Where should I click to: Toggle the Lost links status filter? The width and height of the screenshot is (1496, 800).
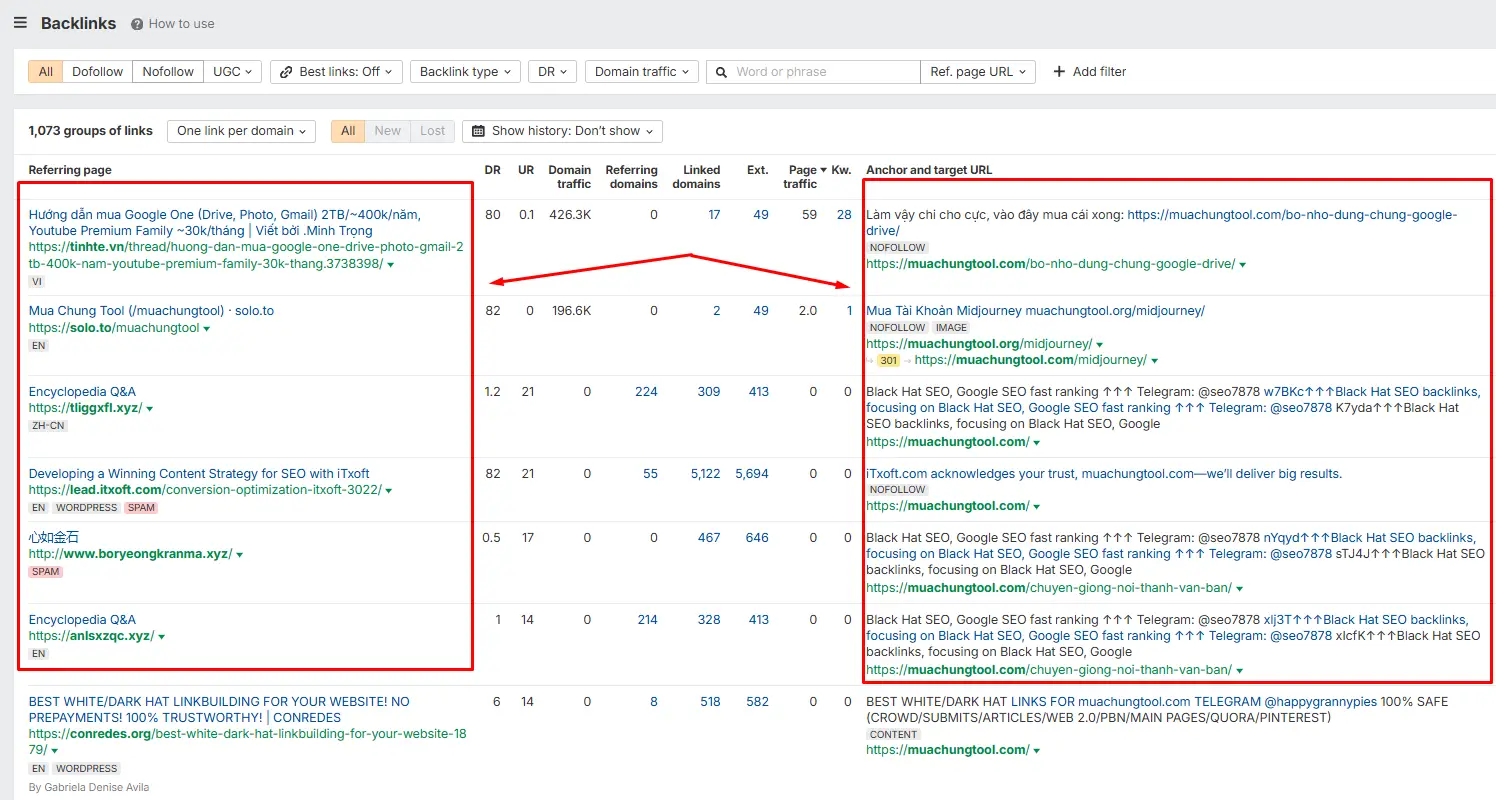pyautogui.click(x=432, y=131)
